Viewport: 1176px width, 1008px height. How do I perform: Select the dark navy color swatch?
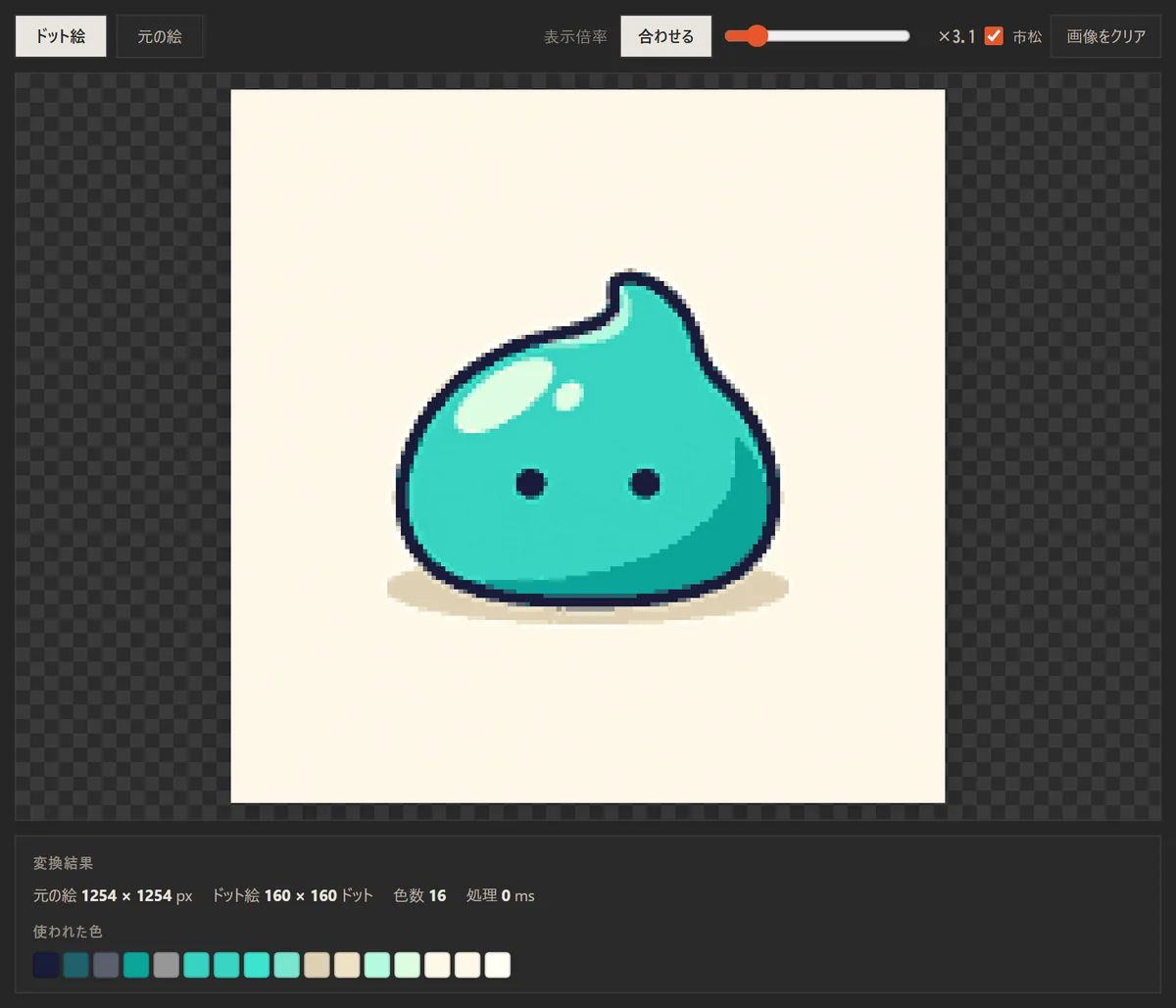coord(46,965)
